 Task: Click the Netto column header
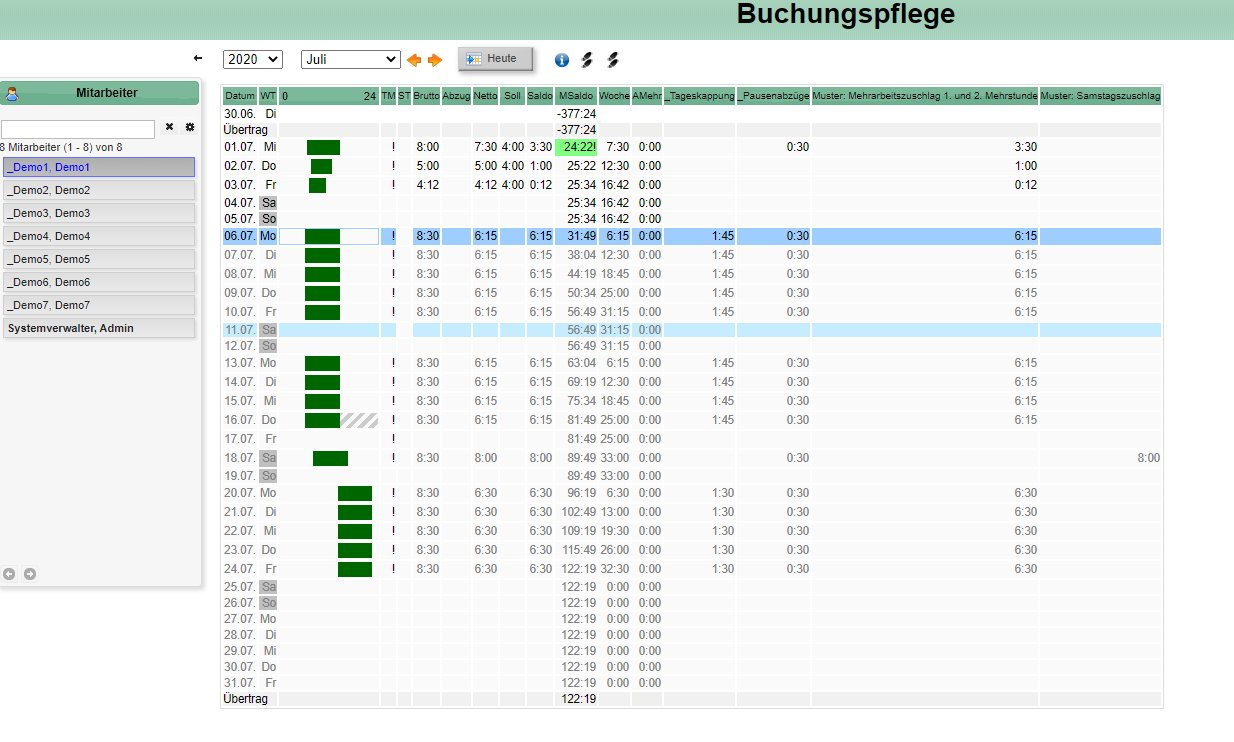pos(485,97)
